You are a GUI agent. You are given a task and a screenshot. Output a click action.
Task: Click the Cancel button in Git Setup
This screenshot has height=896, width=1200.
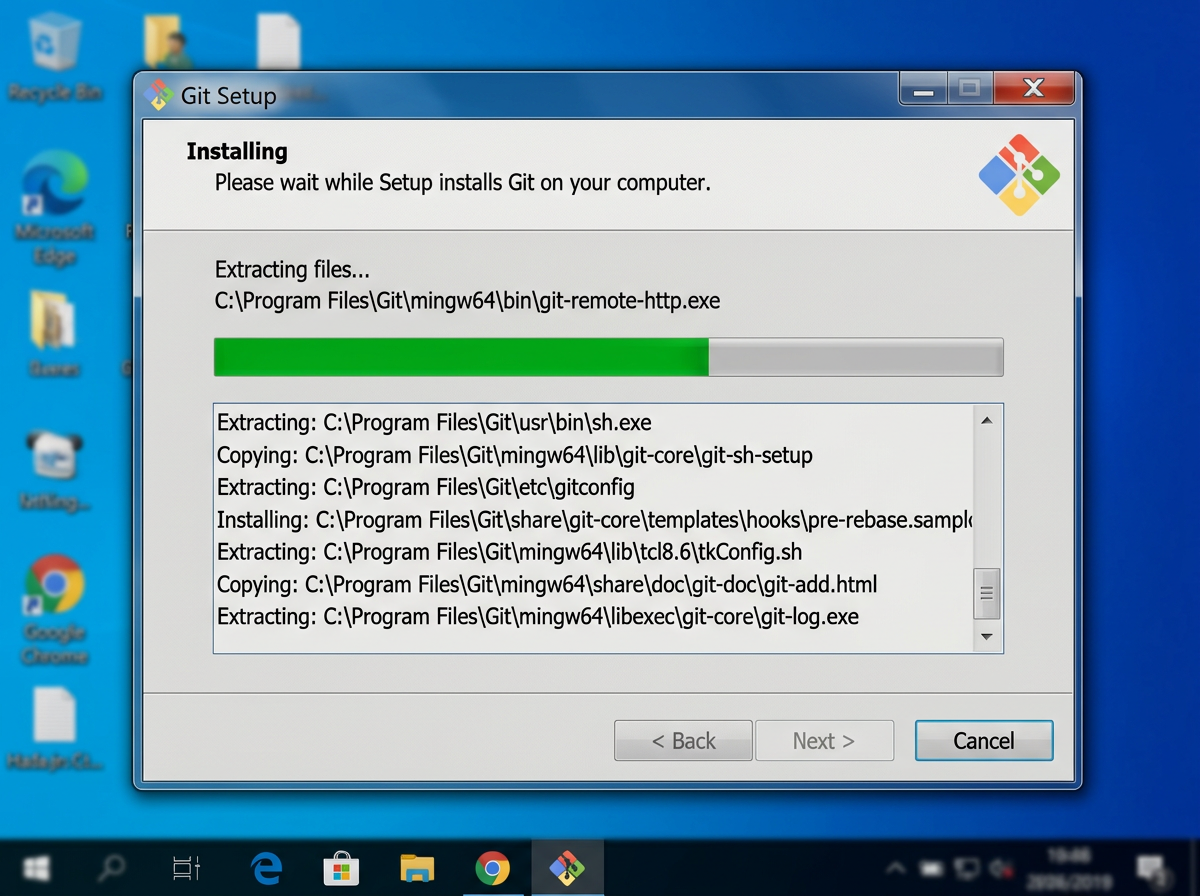click(x=984, y=741)
